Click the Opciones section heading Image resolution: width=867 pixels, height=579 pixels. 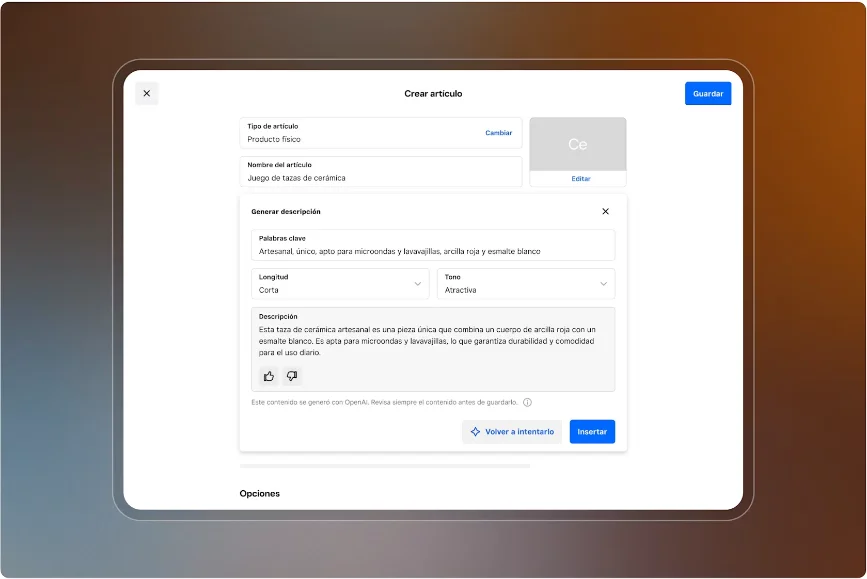(259, 493)
